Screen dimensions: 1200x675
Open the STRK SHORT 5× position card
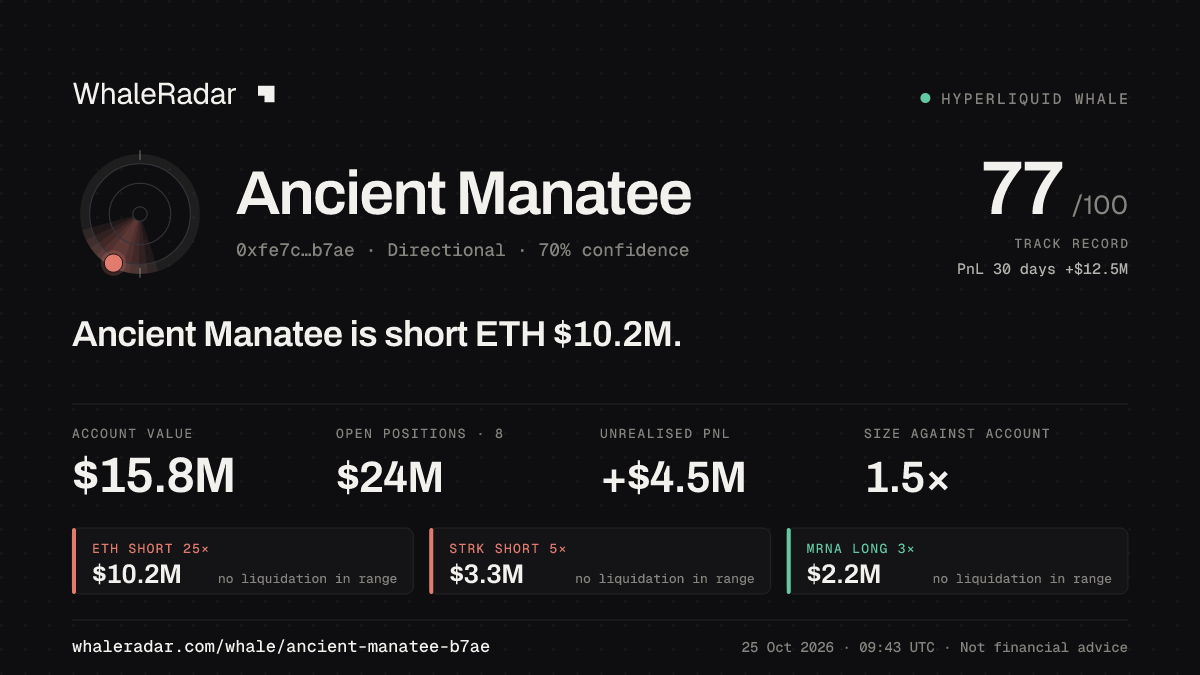tap(600, 561)
